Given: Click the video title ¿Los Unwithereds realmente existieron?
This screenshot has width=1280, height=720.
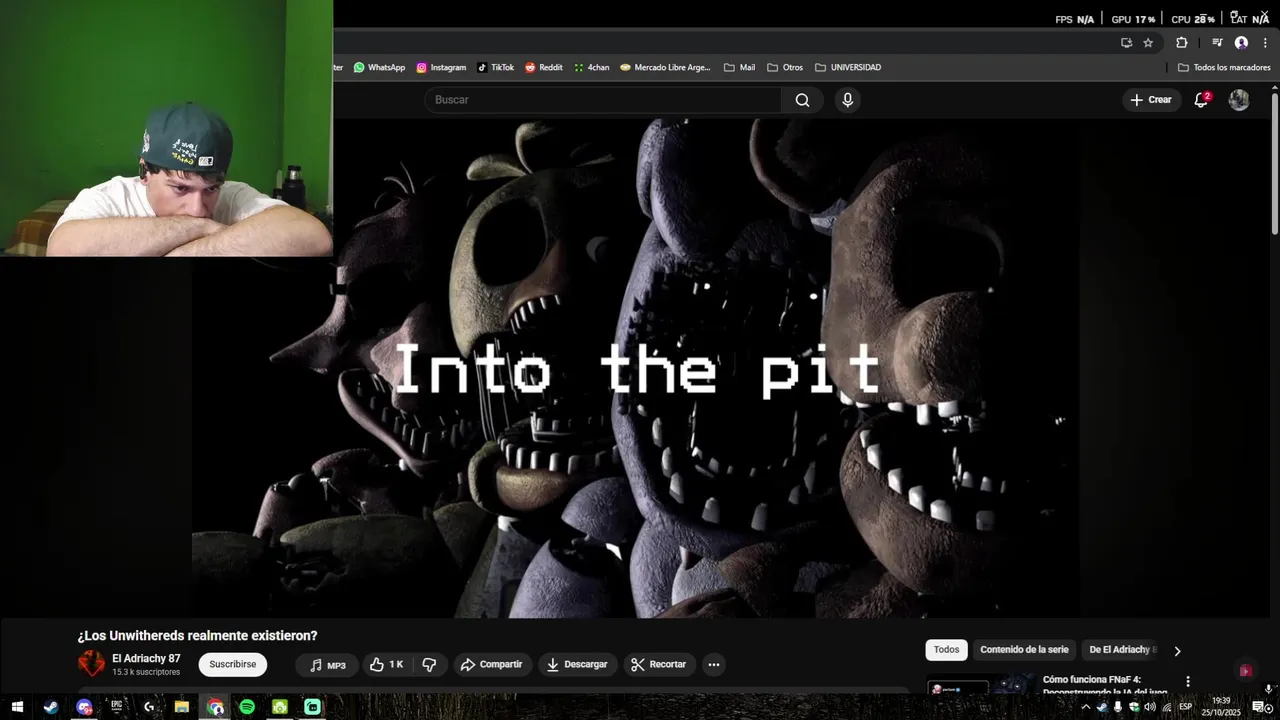Looking at the screenshot, I should pyautogui.click(x=197, y=636).
